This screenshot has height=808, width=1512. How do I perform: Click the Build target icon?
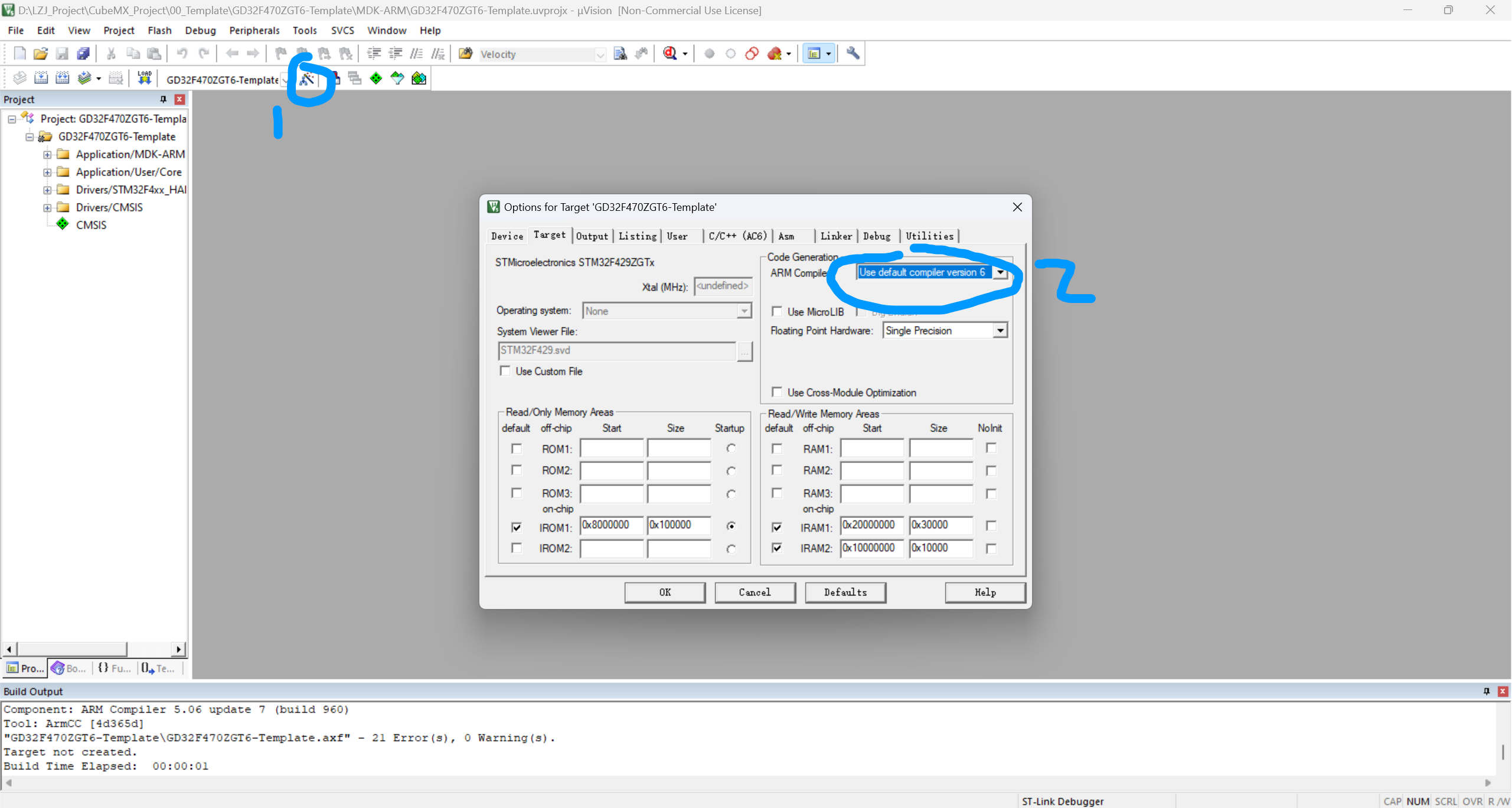pos(41,79)
